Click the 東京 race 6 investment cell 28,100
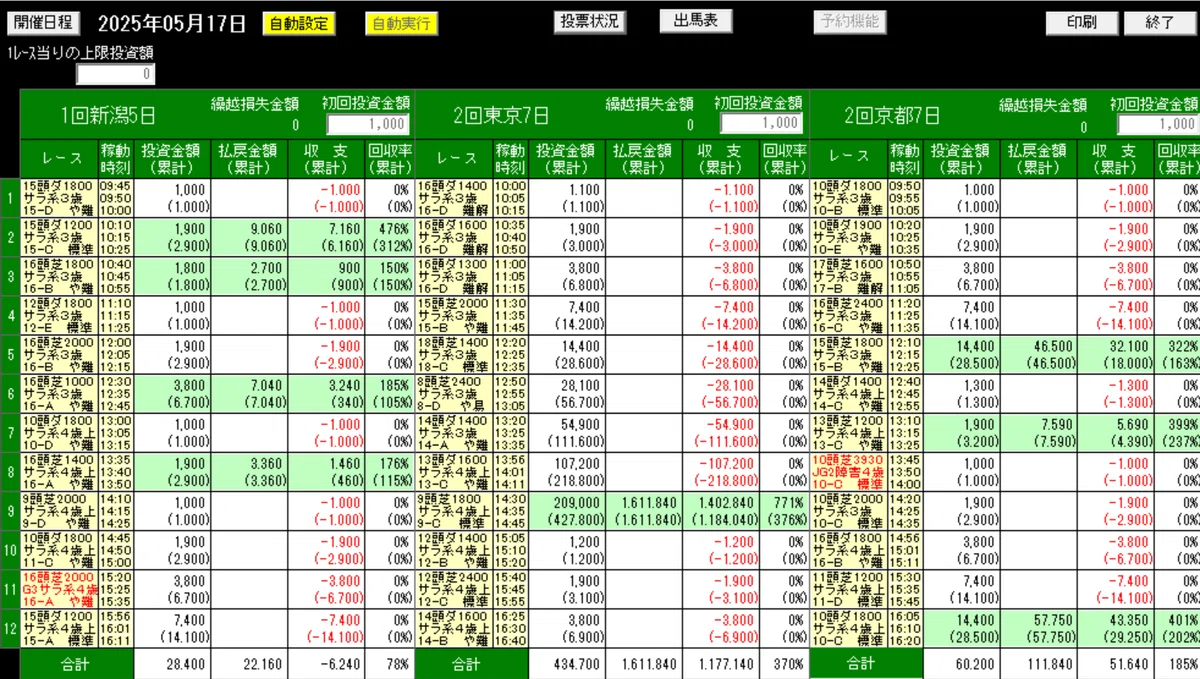This screenshot has height=679, width=1200. click(567, 394)
